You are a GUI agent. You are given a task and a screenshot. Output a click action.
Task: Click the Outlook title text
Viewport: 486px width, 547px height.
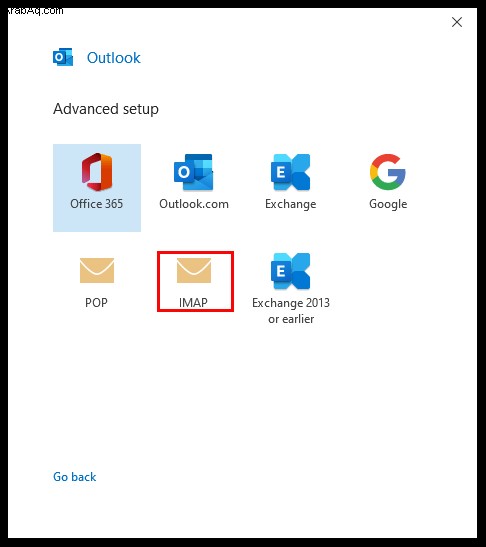(x=114, y=58)
